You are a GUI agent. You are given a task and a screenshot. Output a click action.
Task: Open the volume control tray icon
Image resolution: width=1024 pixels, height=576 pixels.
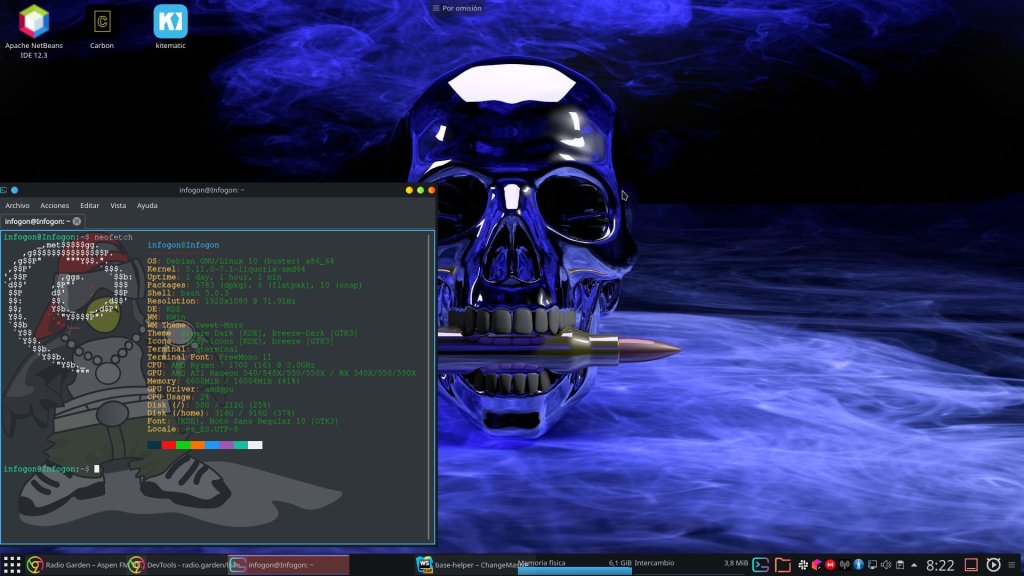pyautogui.click(x=886, y=565)
